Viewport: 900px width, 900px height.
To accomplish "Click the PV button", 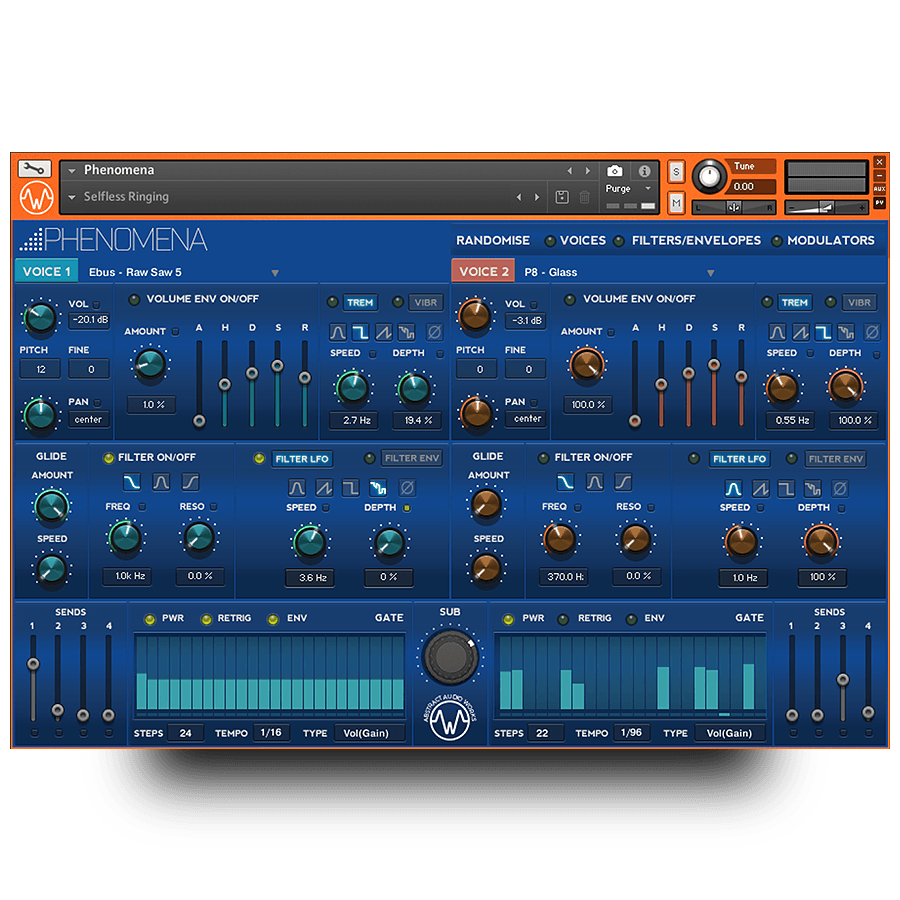I will [879, 202].
